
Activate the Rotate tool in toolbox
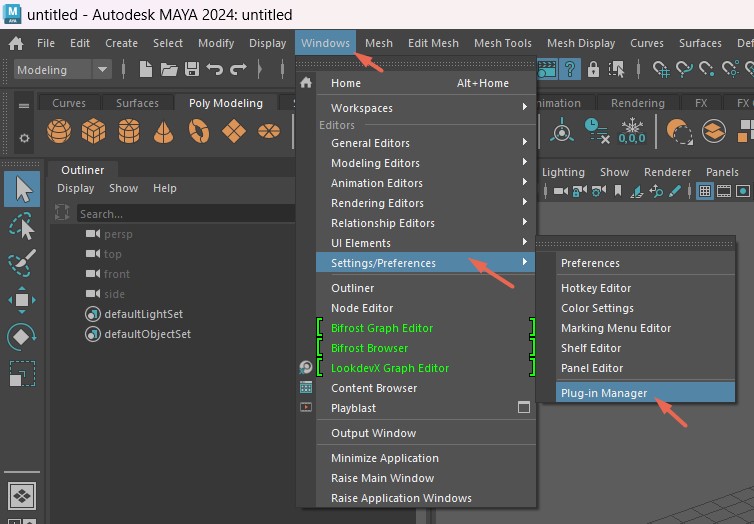22,337
